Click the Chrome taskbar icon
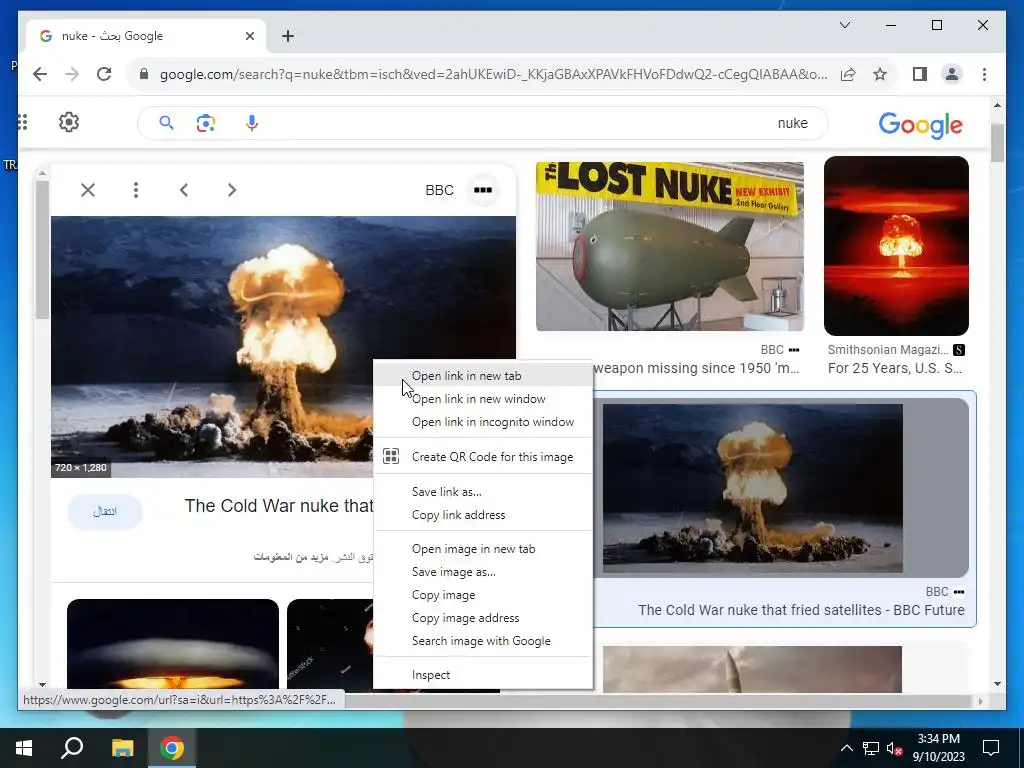 (x=172, y=748)
